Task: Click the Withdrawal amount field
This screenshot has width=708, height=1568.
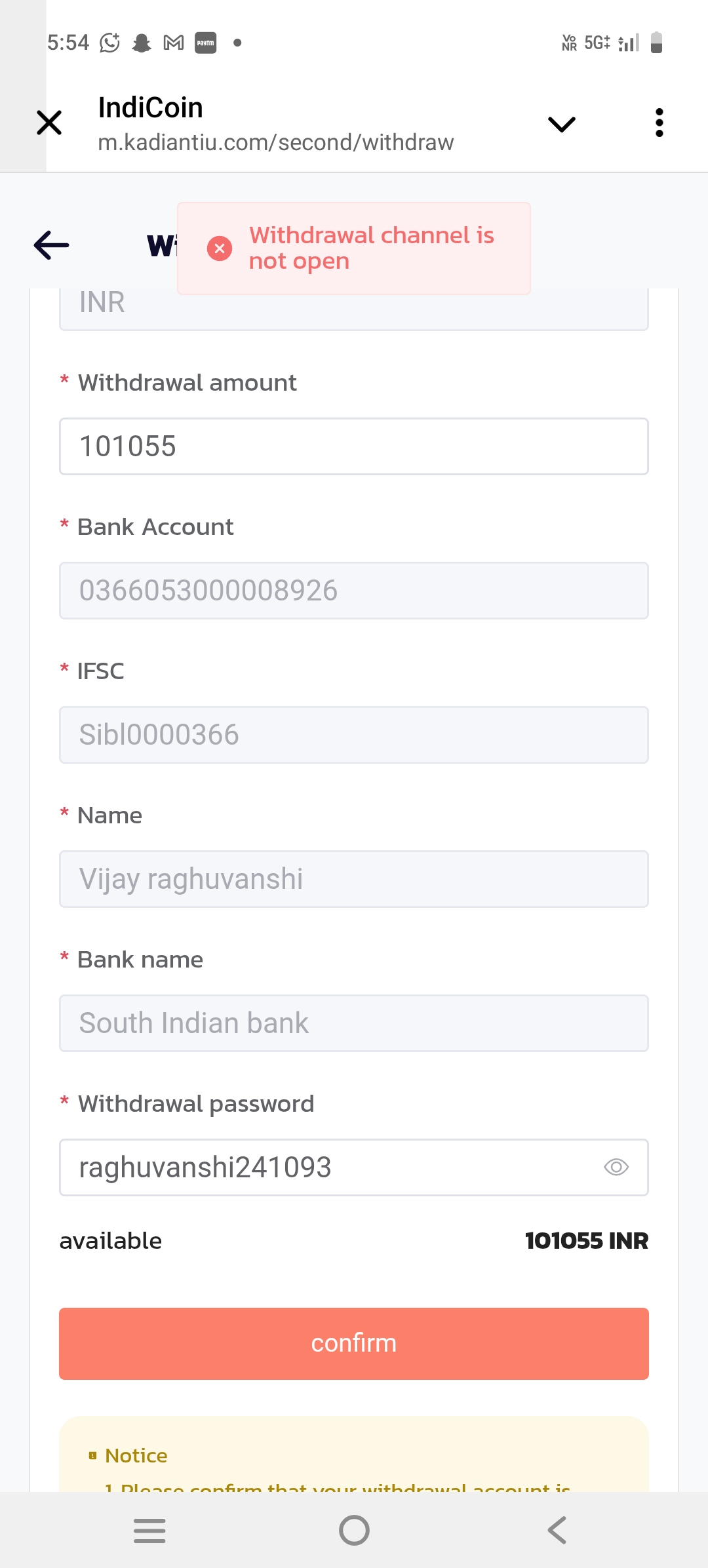Action: click(x=354, y=446)
